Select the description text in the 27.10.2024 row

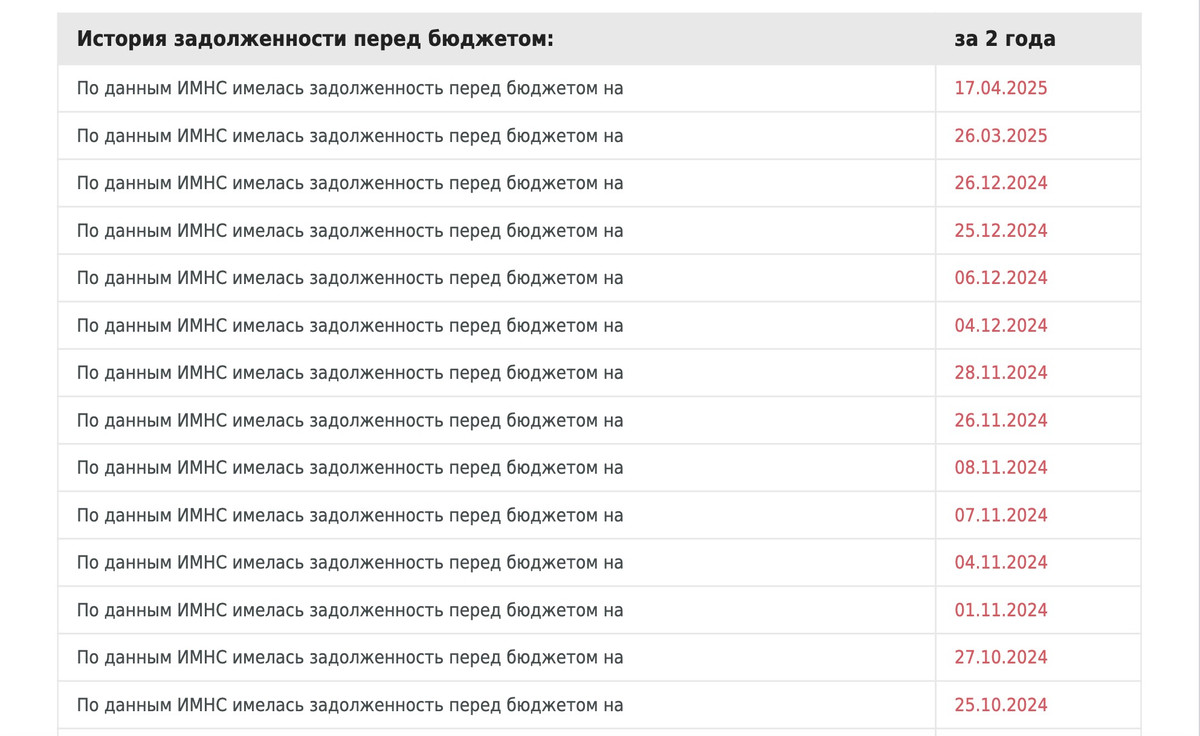pyautogui.click(x=349, y=658)
